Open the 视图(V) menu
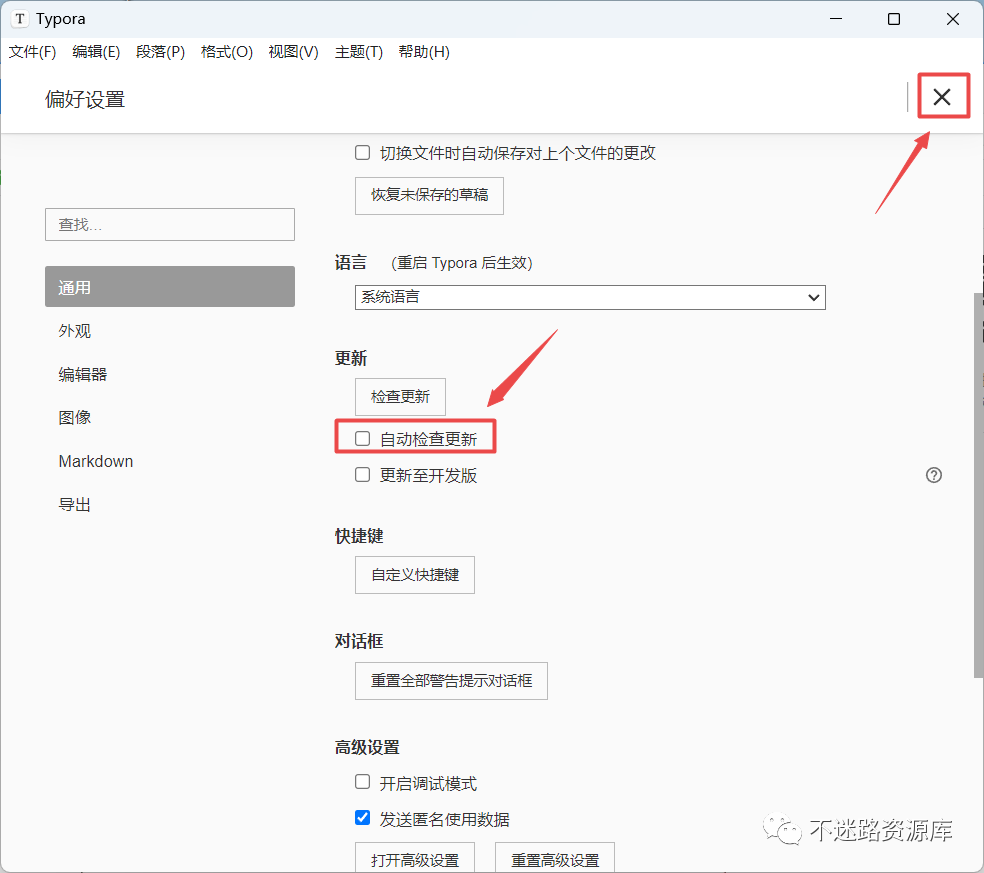The image size is (984, 873). point(293,52)
